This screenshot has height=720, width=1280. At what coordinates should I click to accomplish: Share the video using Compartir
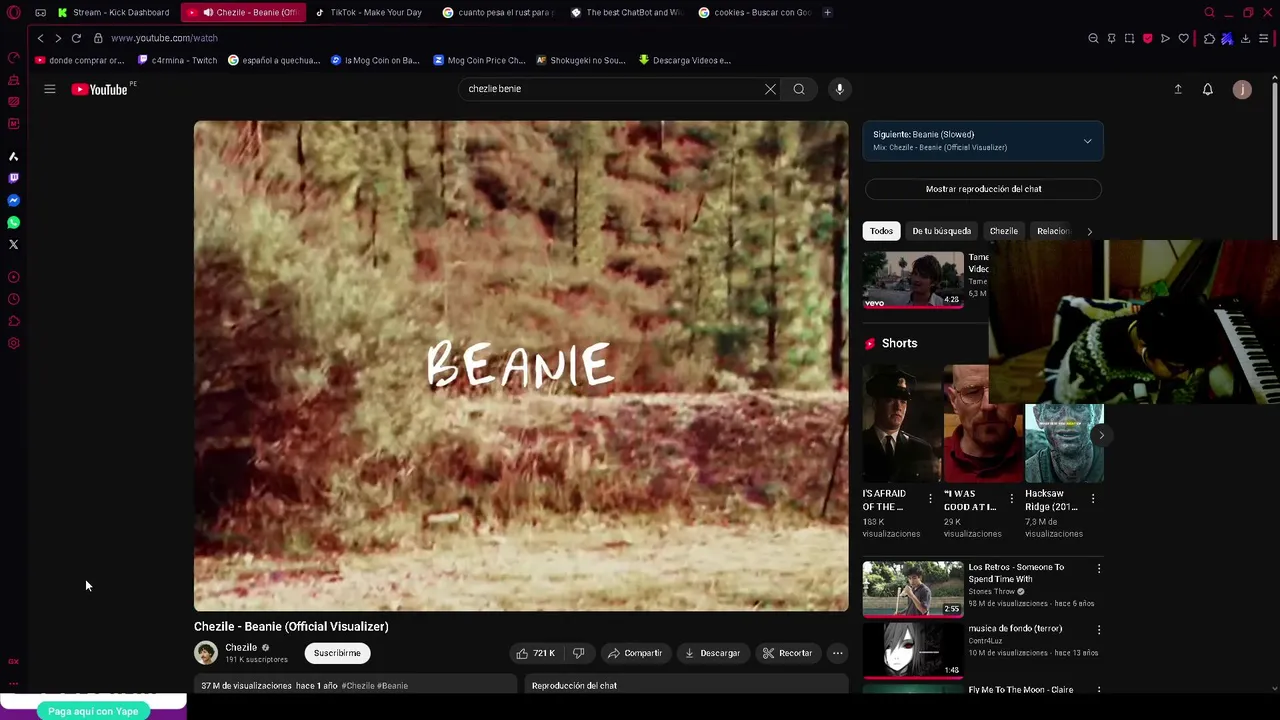tap(634, 653)
